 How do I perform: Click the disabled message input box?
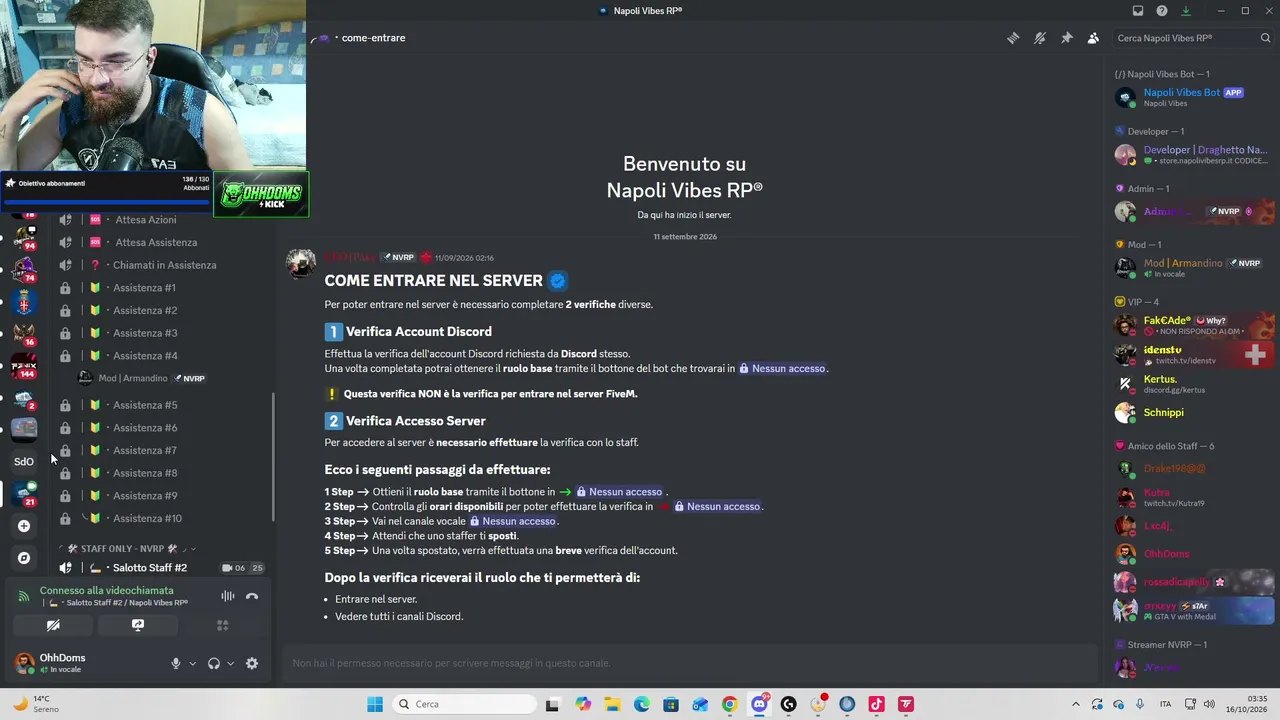pos(690,663)
